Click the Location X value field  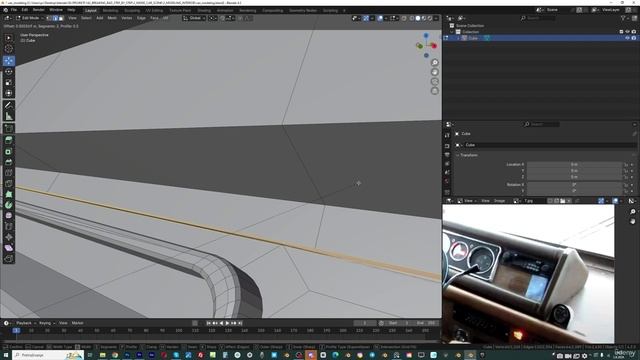(x=574, y=164)
